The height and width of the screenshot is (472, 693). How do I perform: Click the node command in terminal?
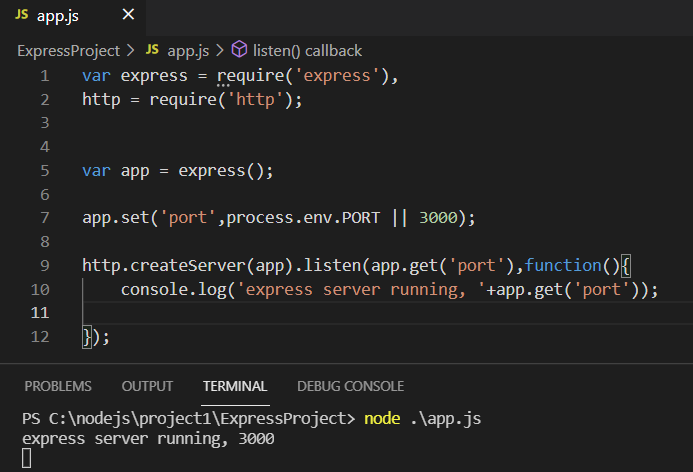(382, 419)
